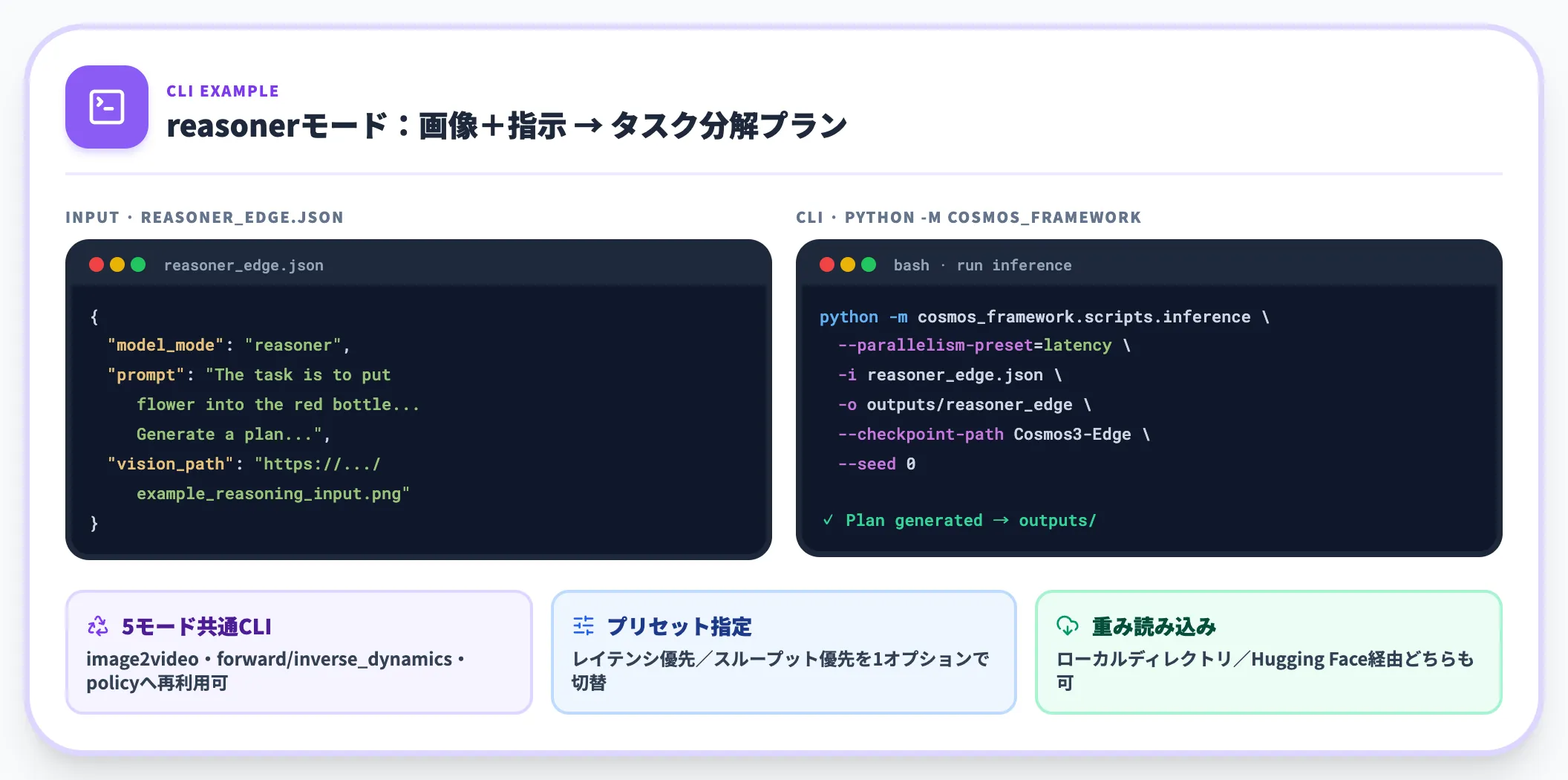Click closing brace in JSON code
The image size is (1568, 780).
tap(94, 524)
